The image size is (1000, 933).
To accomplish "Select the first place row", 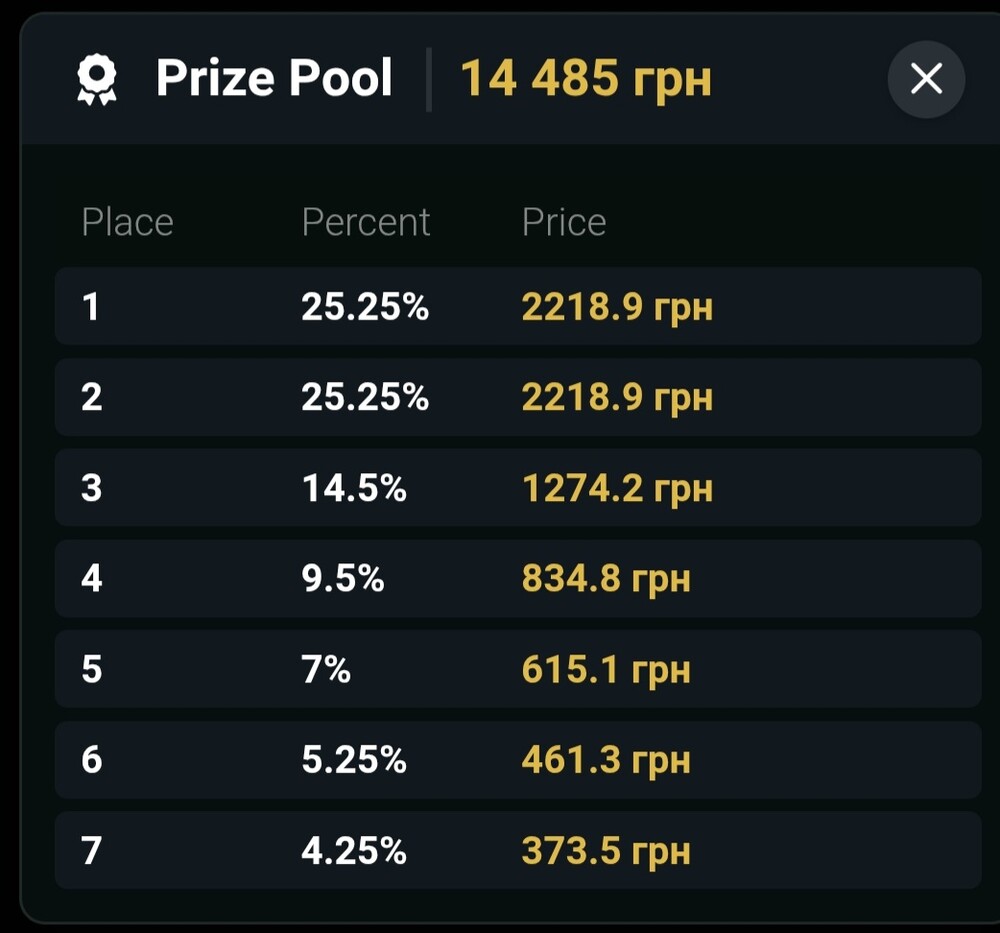I will tap(518, 306).
